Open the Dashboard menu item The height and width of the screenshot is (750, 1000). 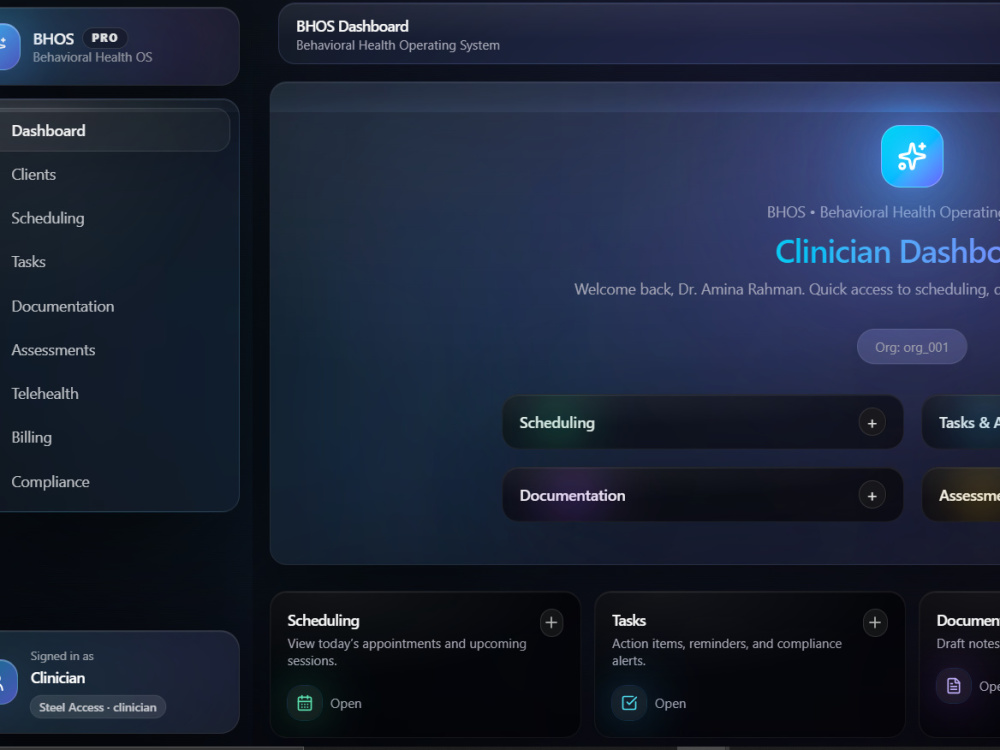pyautogui.click(x=115, y=131)
